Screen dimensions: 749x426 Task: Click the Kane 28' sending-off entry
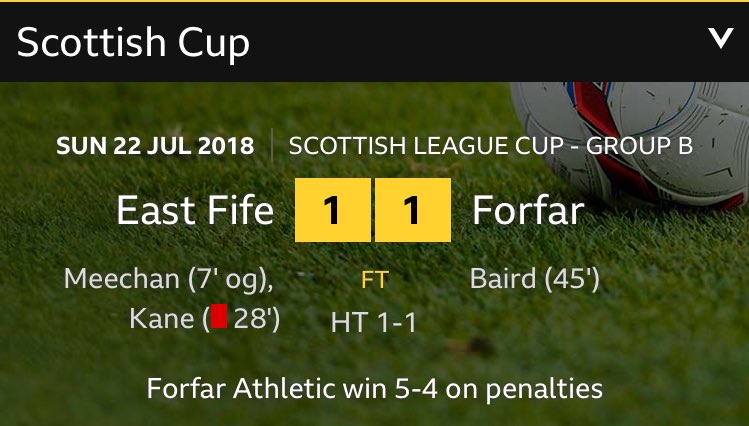(x=204, y=318)
